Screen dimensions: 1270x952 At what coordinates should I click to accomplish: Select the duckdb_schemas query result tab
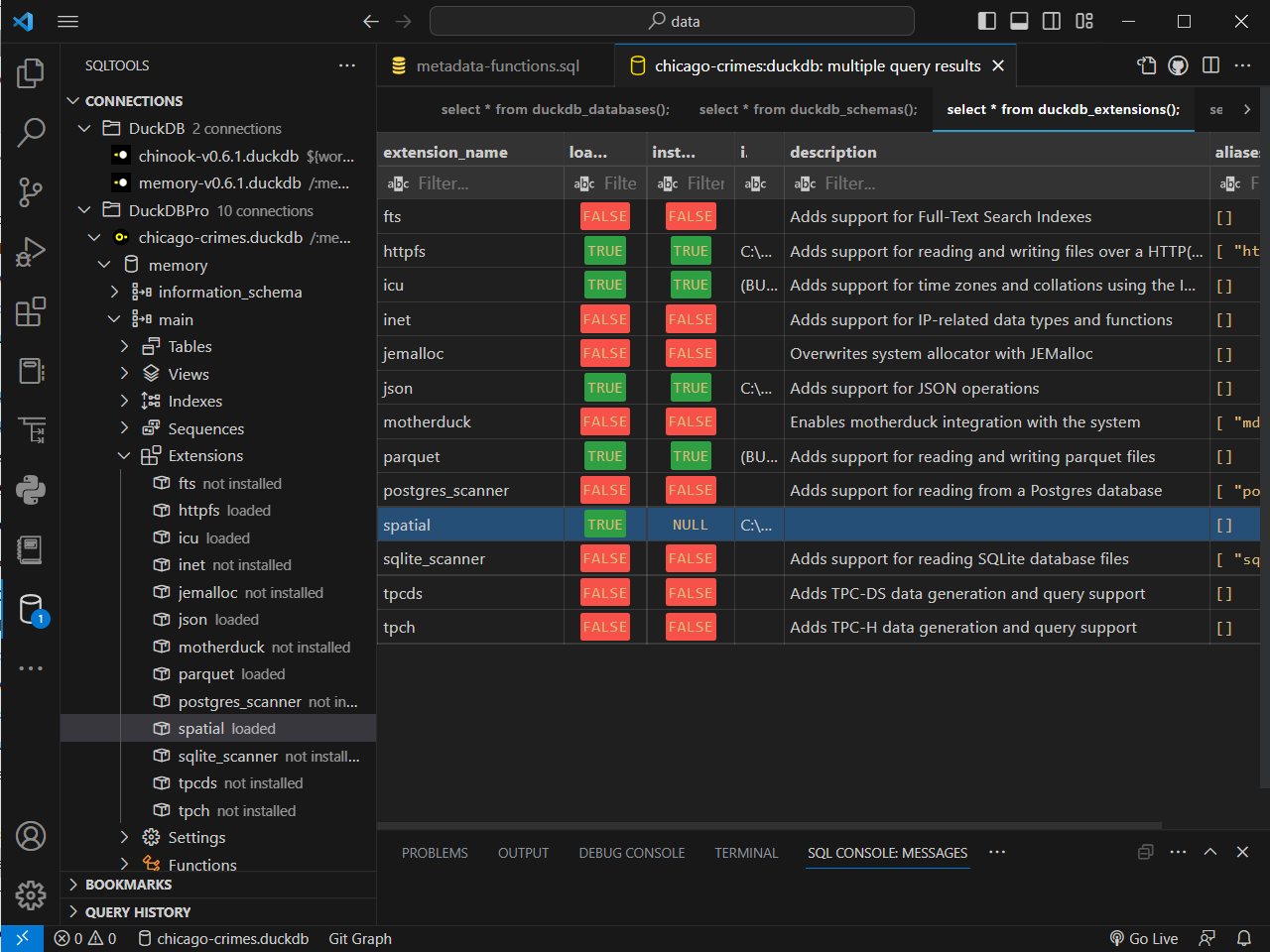(x=808, y=109)
